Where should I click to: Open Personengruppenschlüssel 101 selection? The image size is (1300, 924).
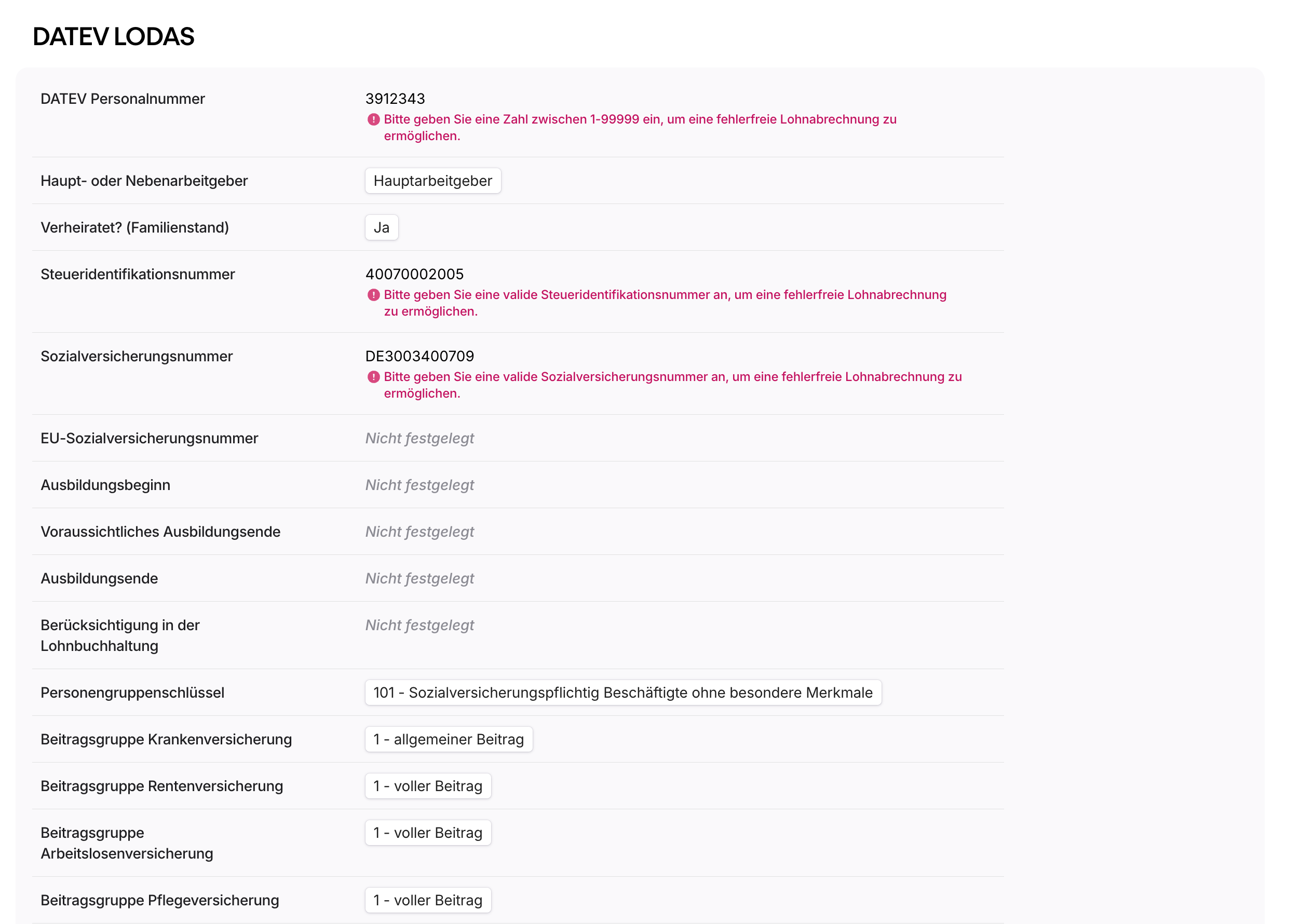pos(623,692)
